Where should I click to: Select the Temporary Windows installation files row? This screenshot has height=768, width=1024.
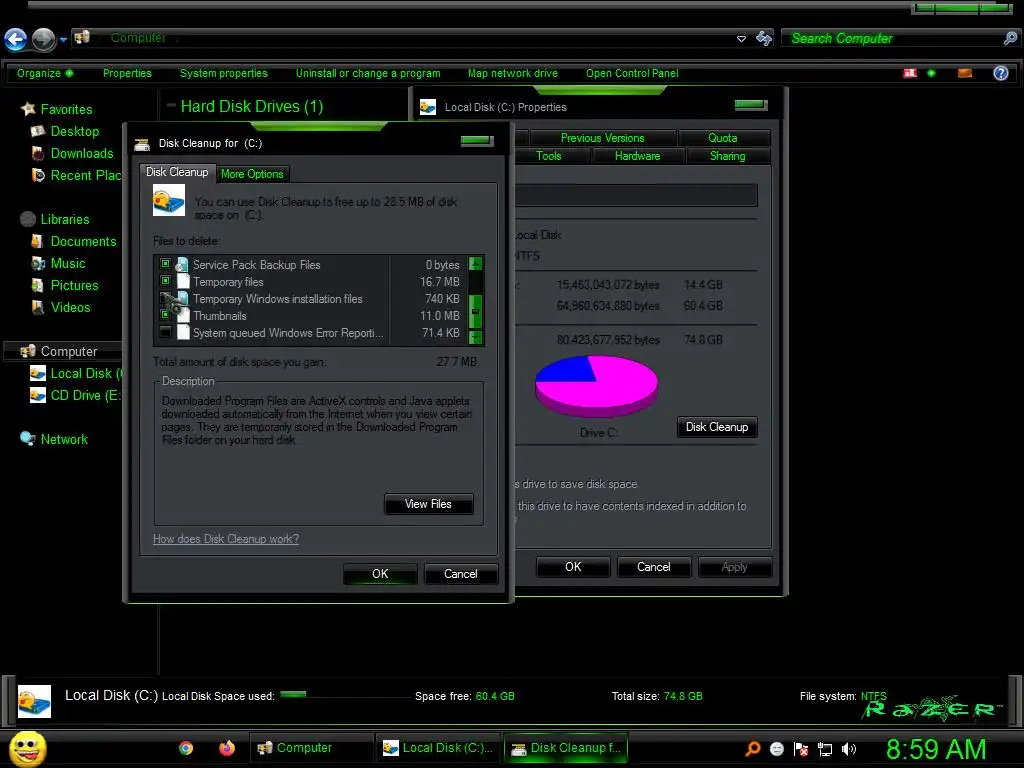click(311, 298)
